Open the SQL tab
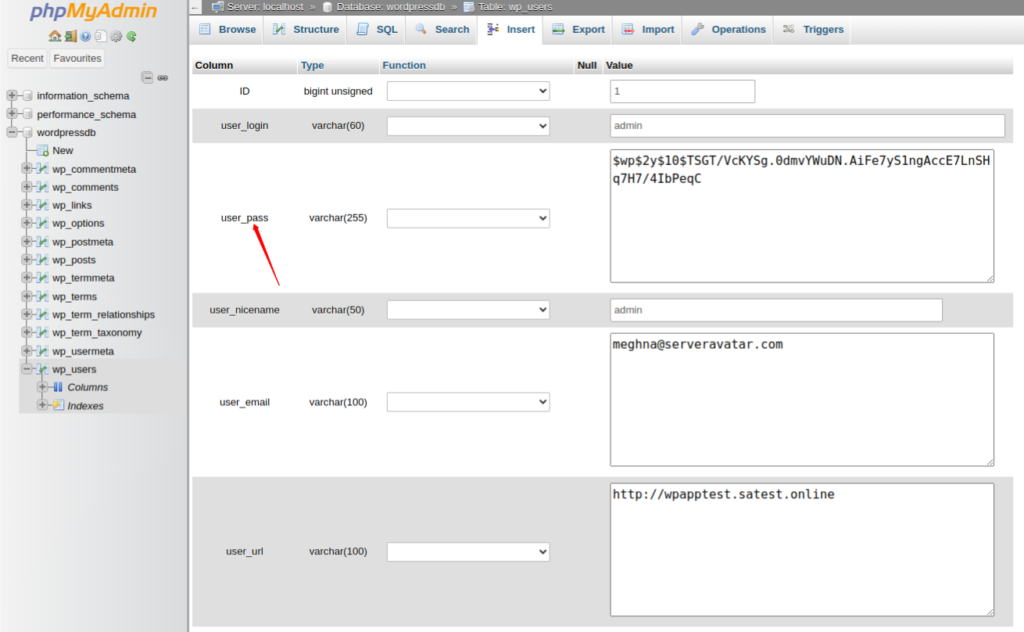Screen dimensions: 1024x632 point(377,29)
